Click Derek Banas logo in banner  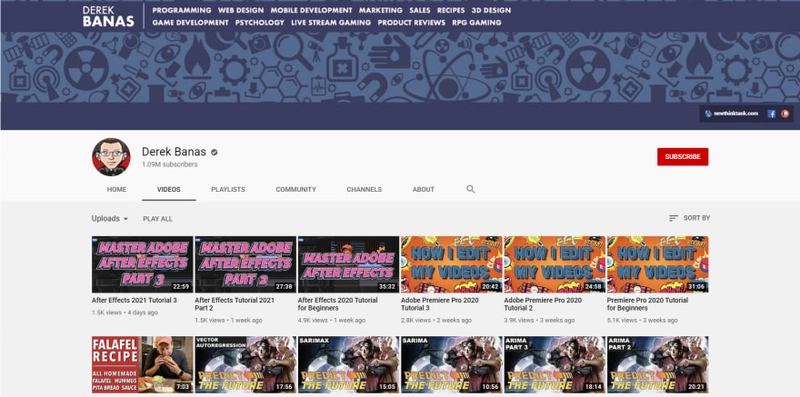coord(108,16)
